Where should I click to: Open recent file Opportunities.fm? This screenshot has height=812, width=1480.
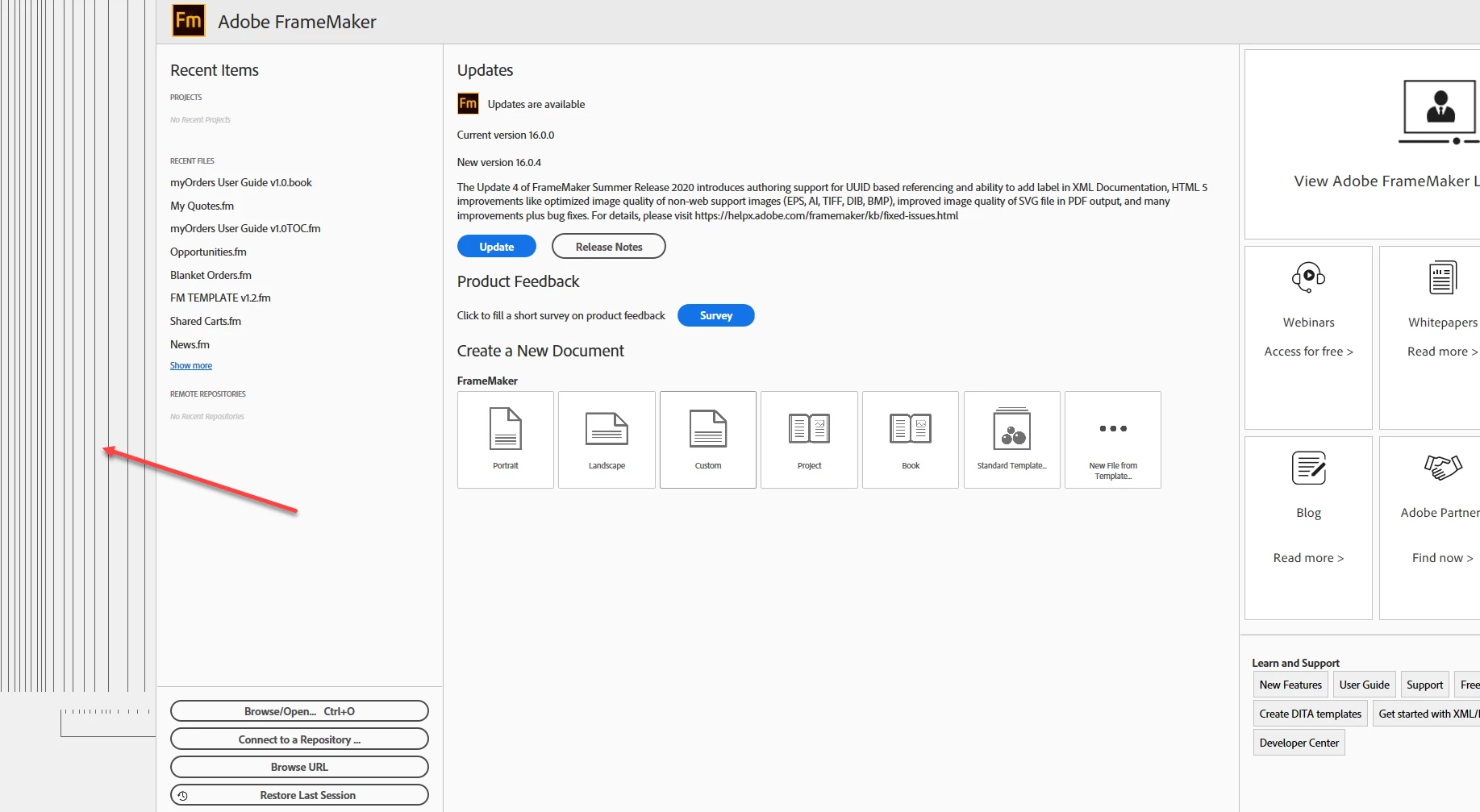click(x=208, y=252)
